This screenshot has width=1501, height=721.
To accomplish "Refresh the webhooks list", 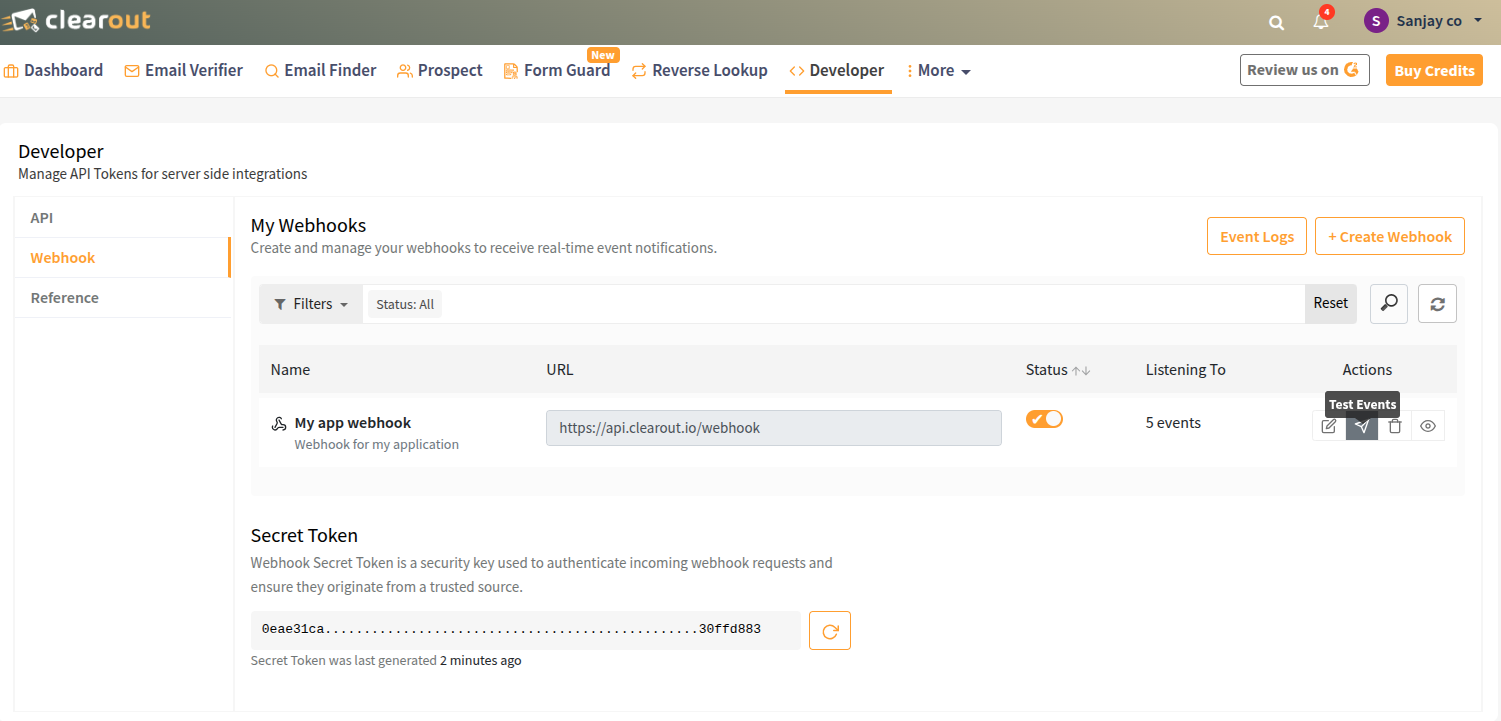I will pos(1437,303).
